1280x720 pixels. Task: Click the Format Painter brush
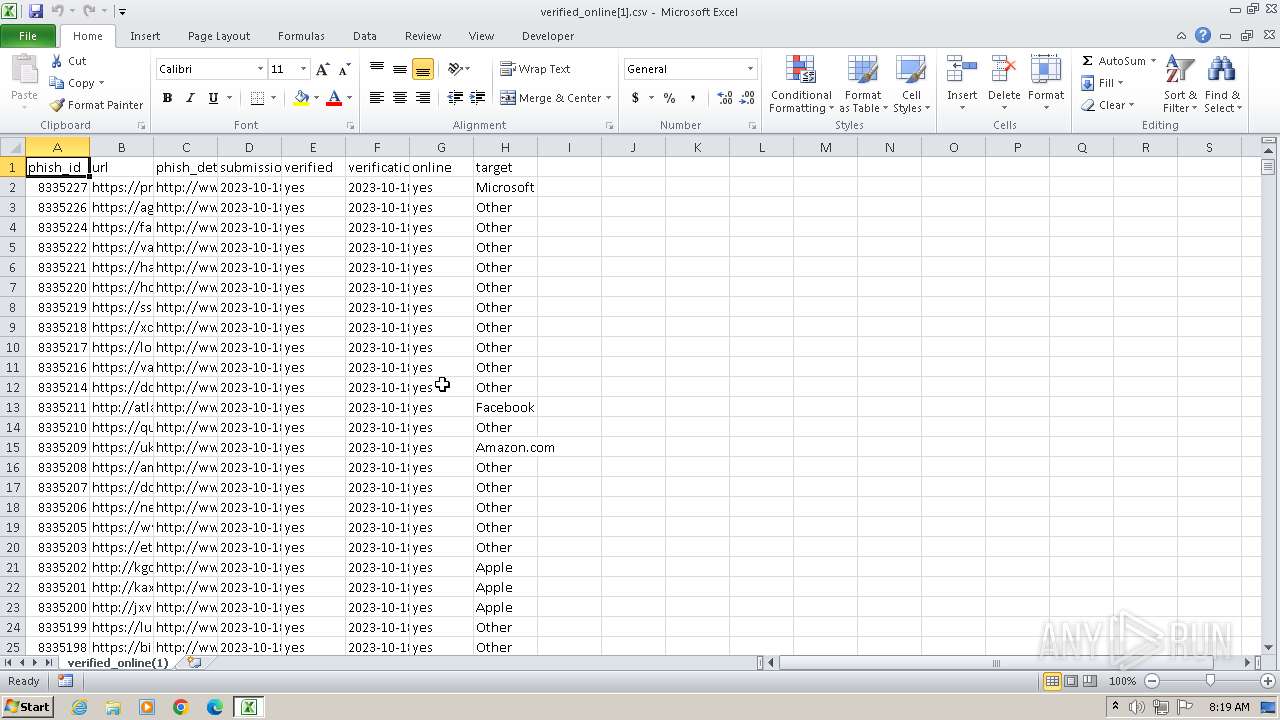(x=57, y=105)
